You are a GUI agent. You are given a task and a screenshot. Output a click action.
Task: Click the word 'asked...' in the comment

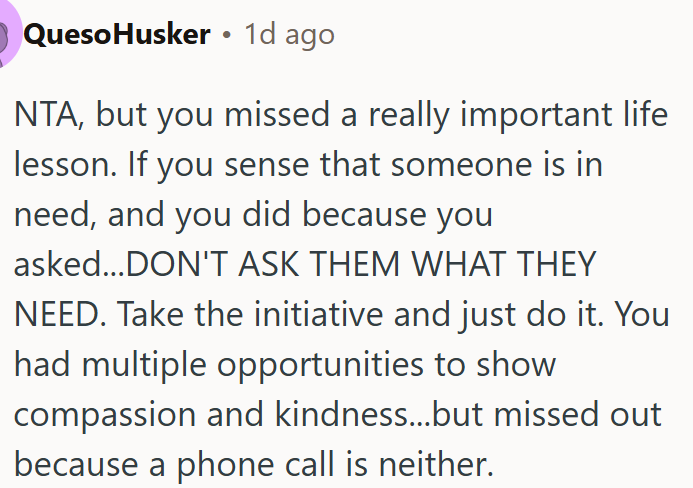69,264
